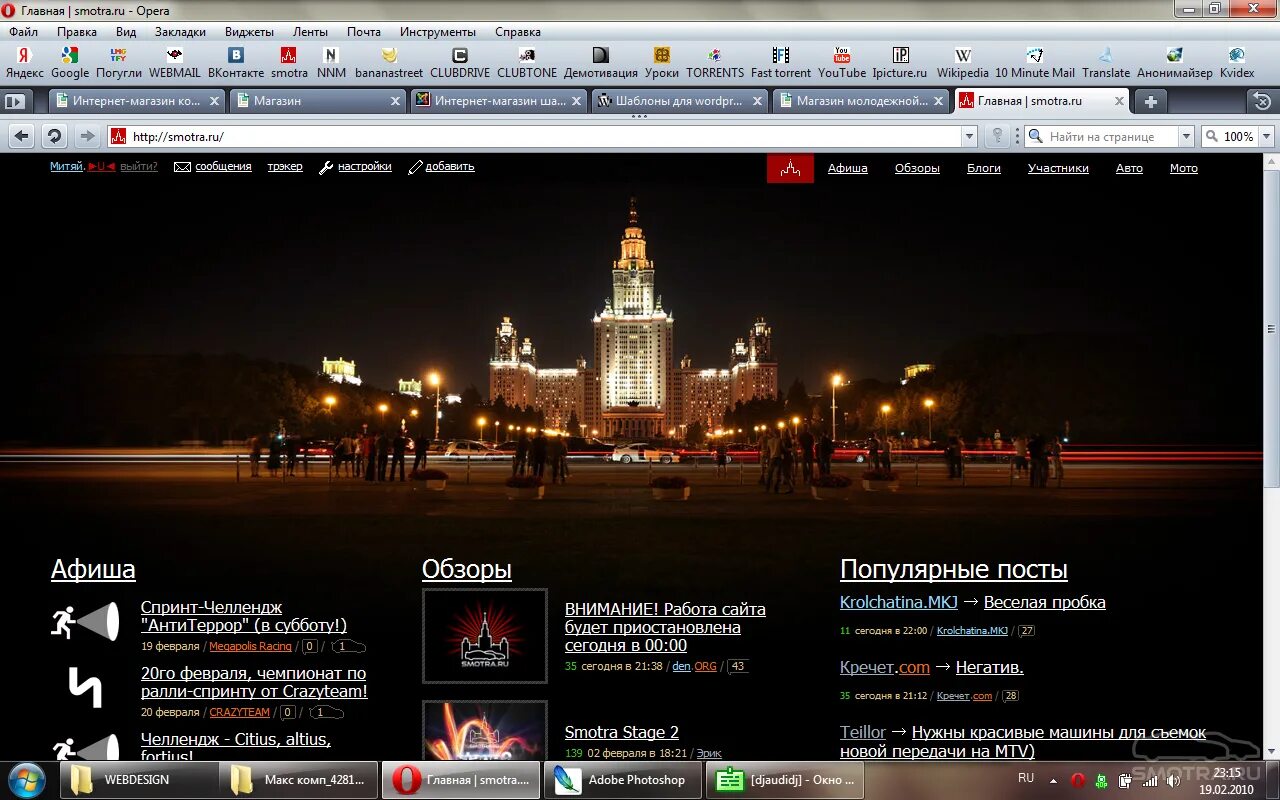Image resolution: width=1280 pixels, height=800 pixels.
Task: Open the CLUBDRIVE bookmark icon
Action: [460, 55]
